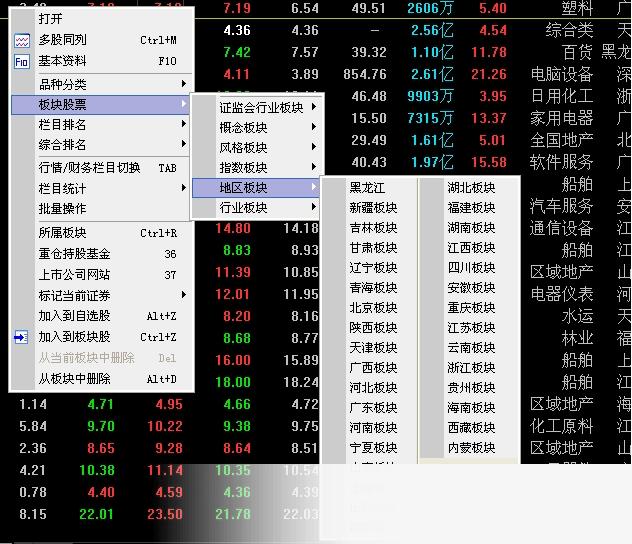The image size is (632, 544).
Task: Select 多股同列 menu item
Action: click(103, 40)
